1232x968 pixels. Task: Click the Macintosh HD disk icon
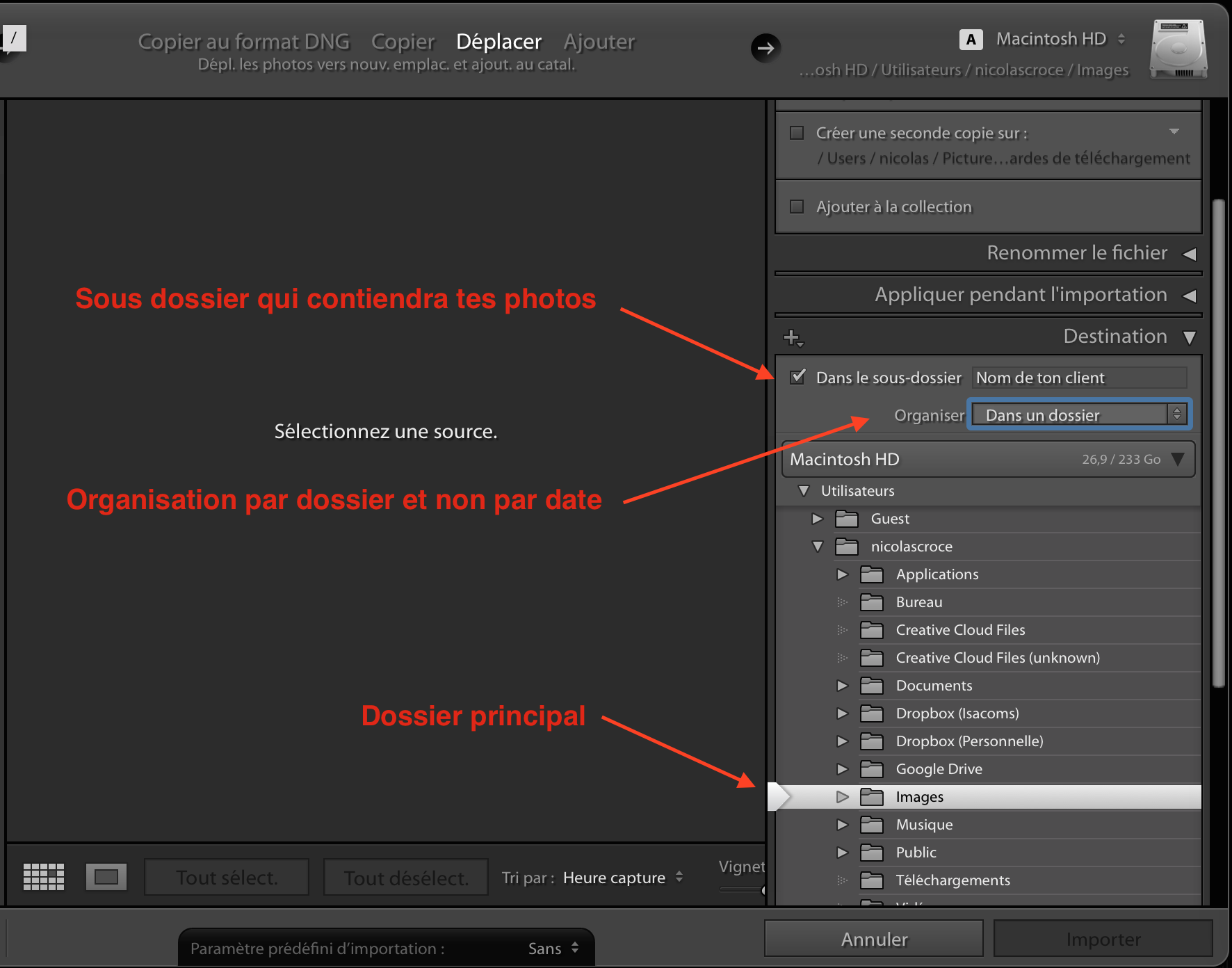(1178, 49)
